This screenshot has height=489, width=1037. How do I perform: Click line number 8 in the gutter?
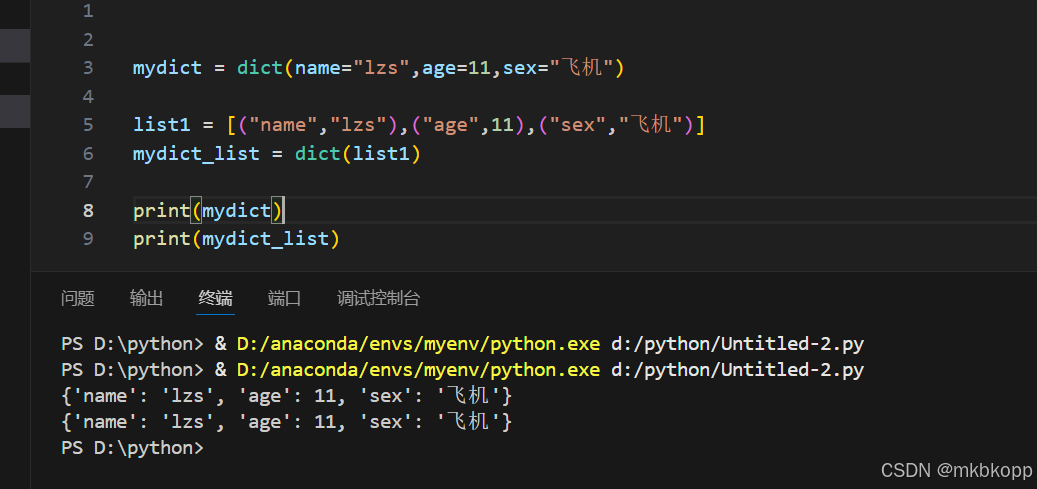[x=88, y=210]
